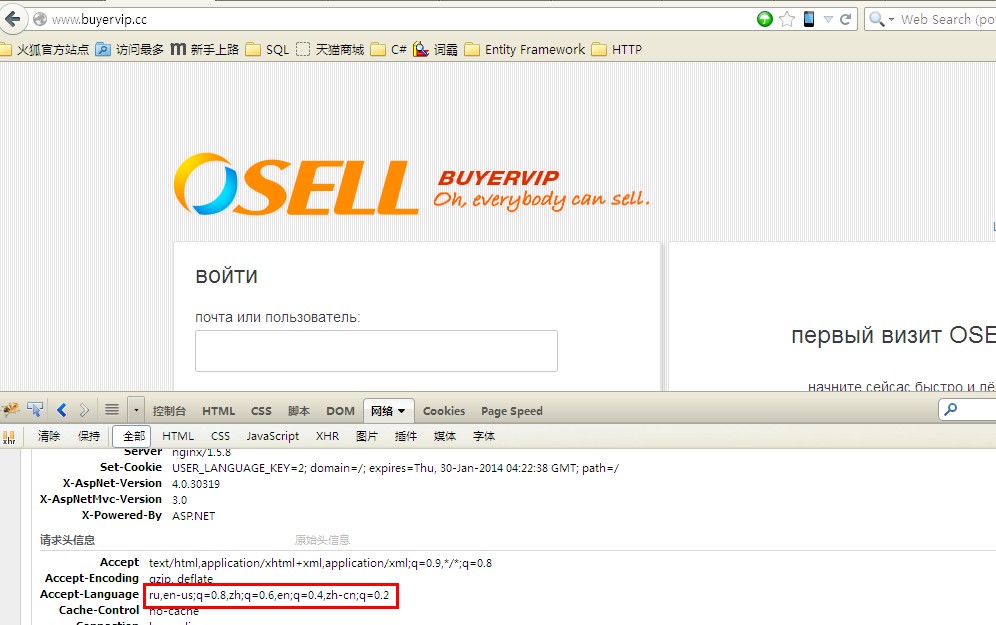The height and width of the screenshot is (625, 996).
Task: Filter network requests by 媒体
Action: [445, 436]
